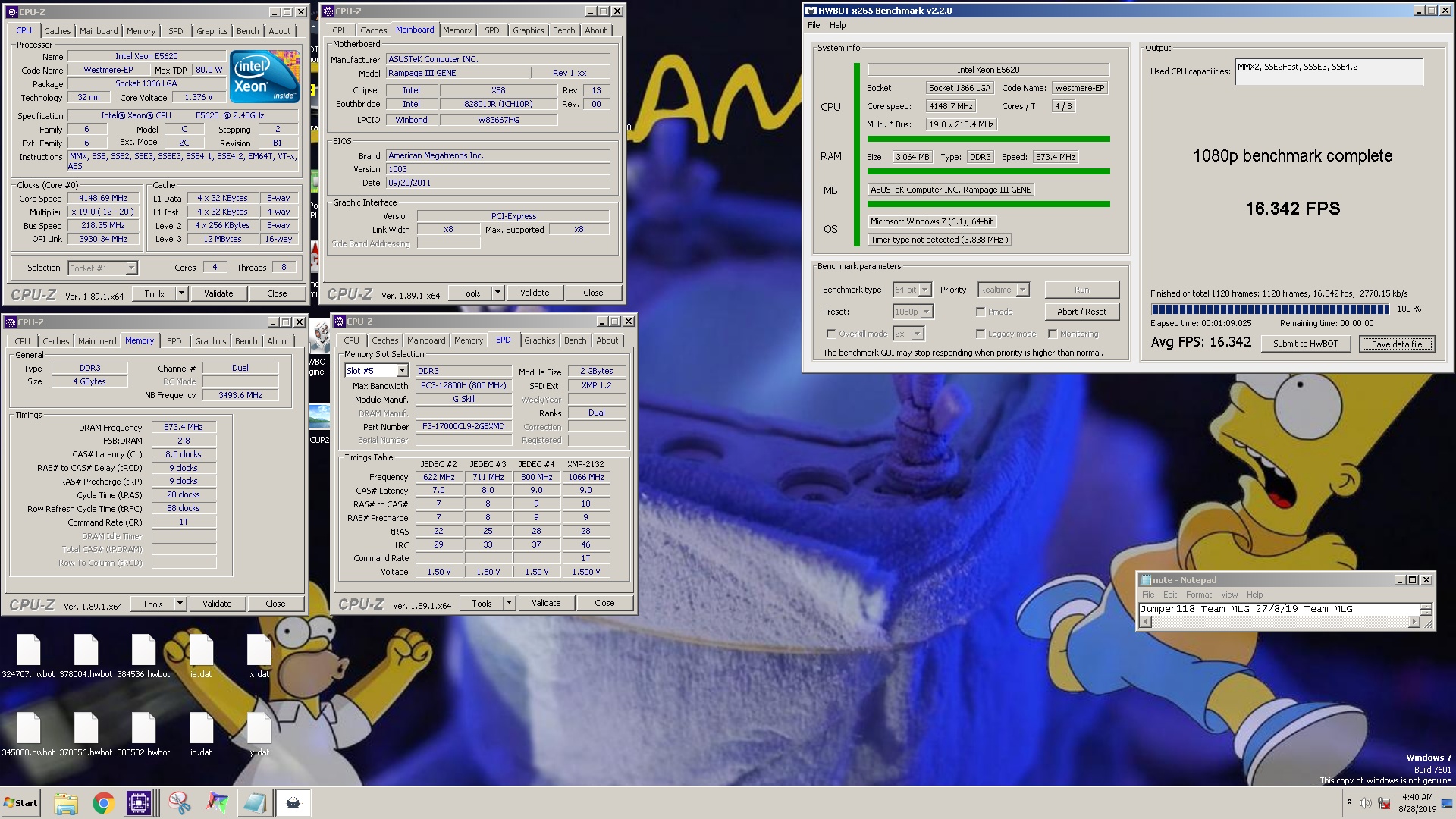Viewport: 1456px width, 819px height.
Task: Open the Overkill mode 2x dropdown
Action: [x=908, y=334]
